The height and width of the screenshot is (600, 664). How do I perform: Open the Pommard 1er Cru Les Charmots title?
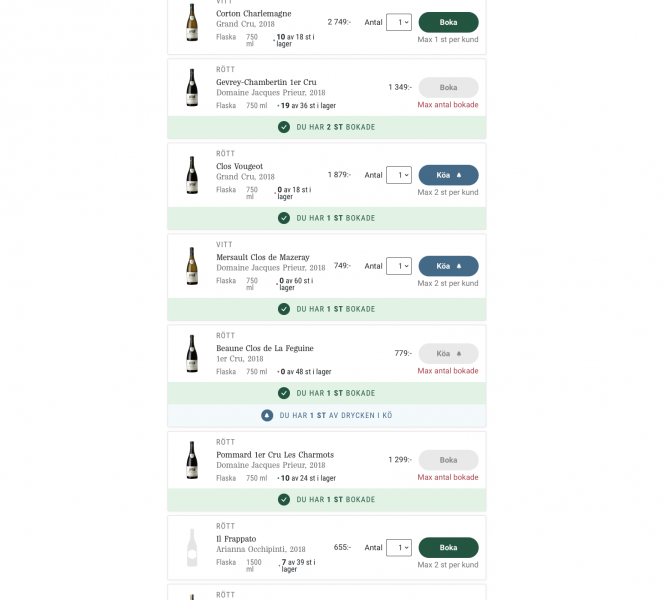pyautogui.click(x=275, y=455)
